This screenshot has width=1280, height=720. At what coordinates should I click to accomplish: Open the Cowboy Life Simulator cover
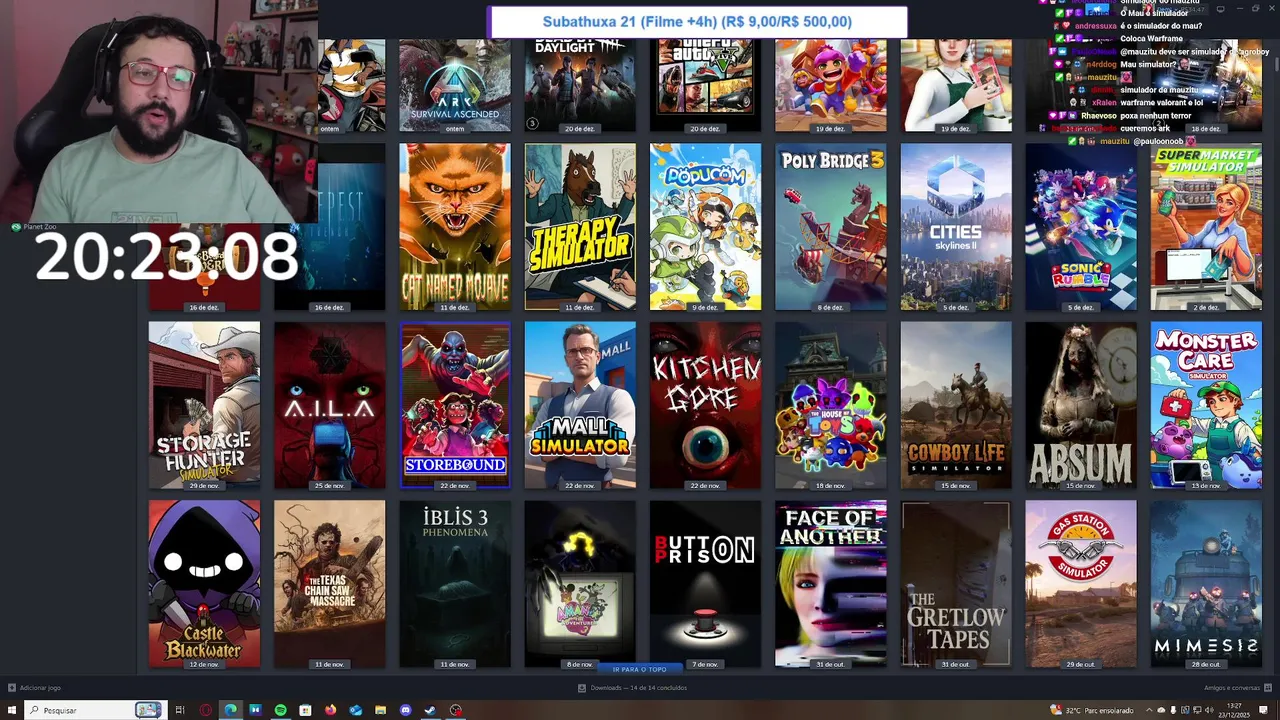(956, 405)
